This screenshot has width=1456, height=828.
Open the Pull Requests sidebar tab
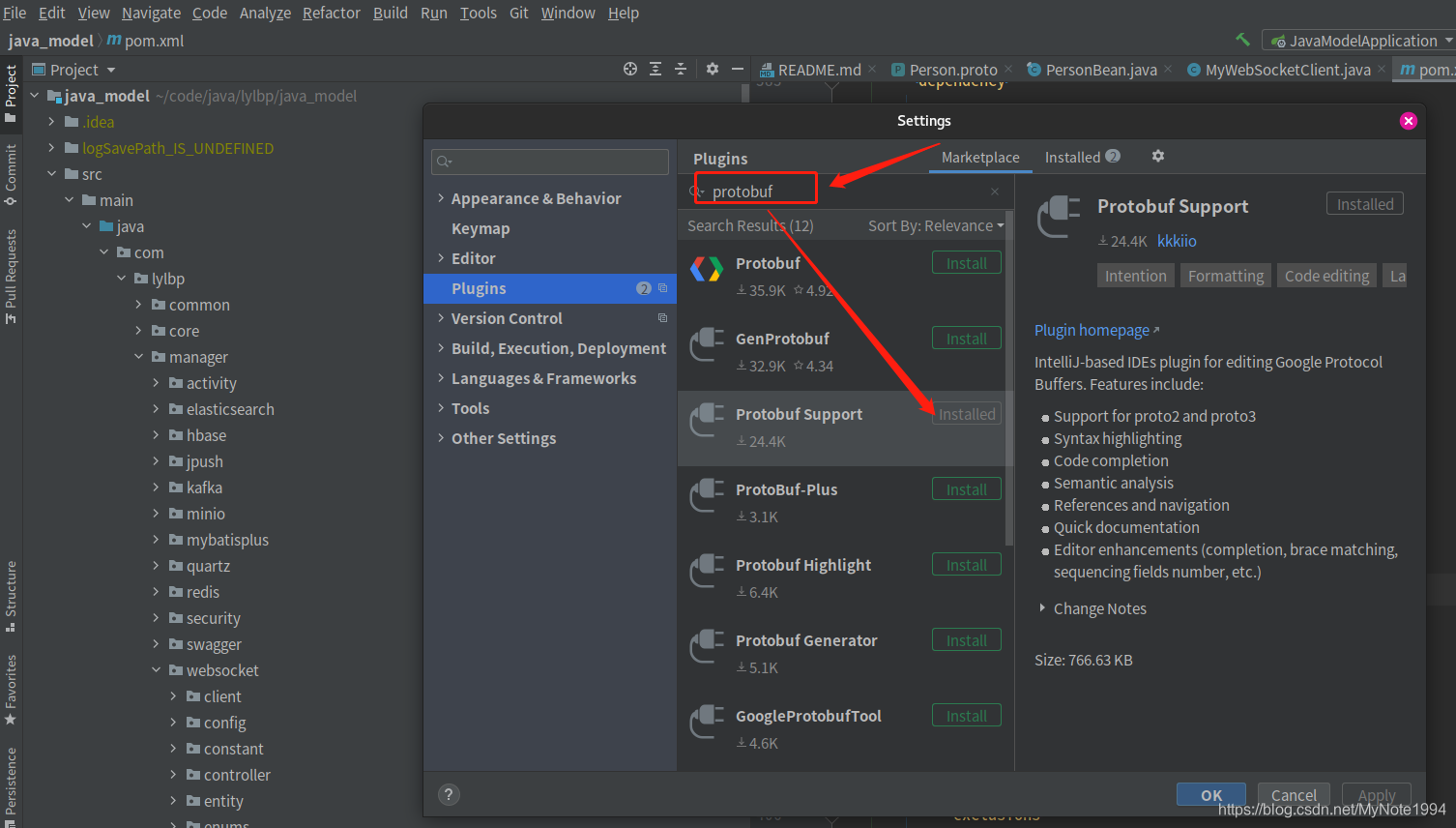(11, 277)
